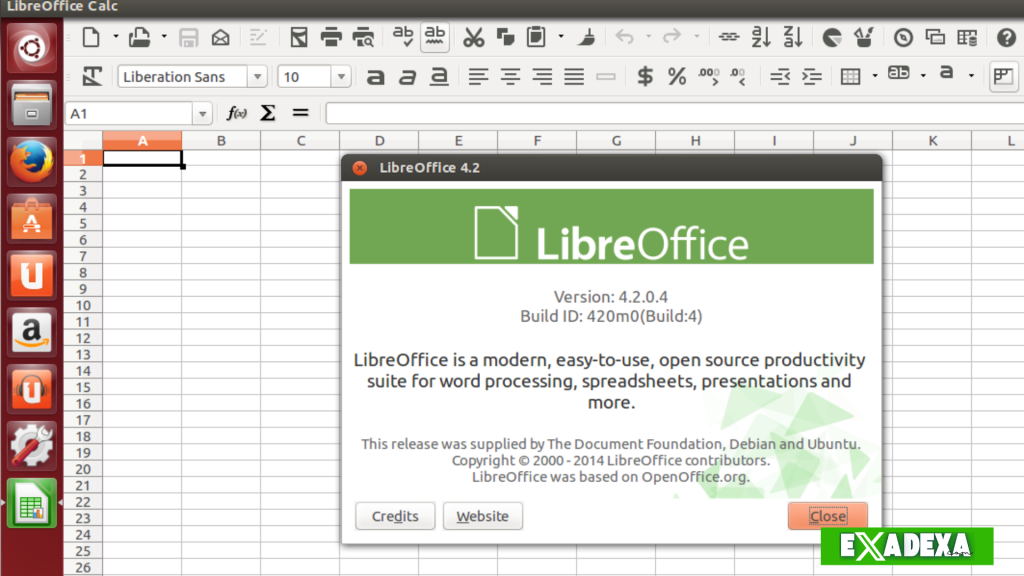The width and height of the screenshot is (1024, 576).
Task: Sort data descending
Action: tap(792, 37)
